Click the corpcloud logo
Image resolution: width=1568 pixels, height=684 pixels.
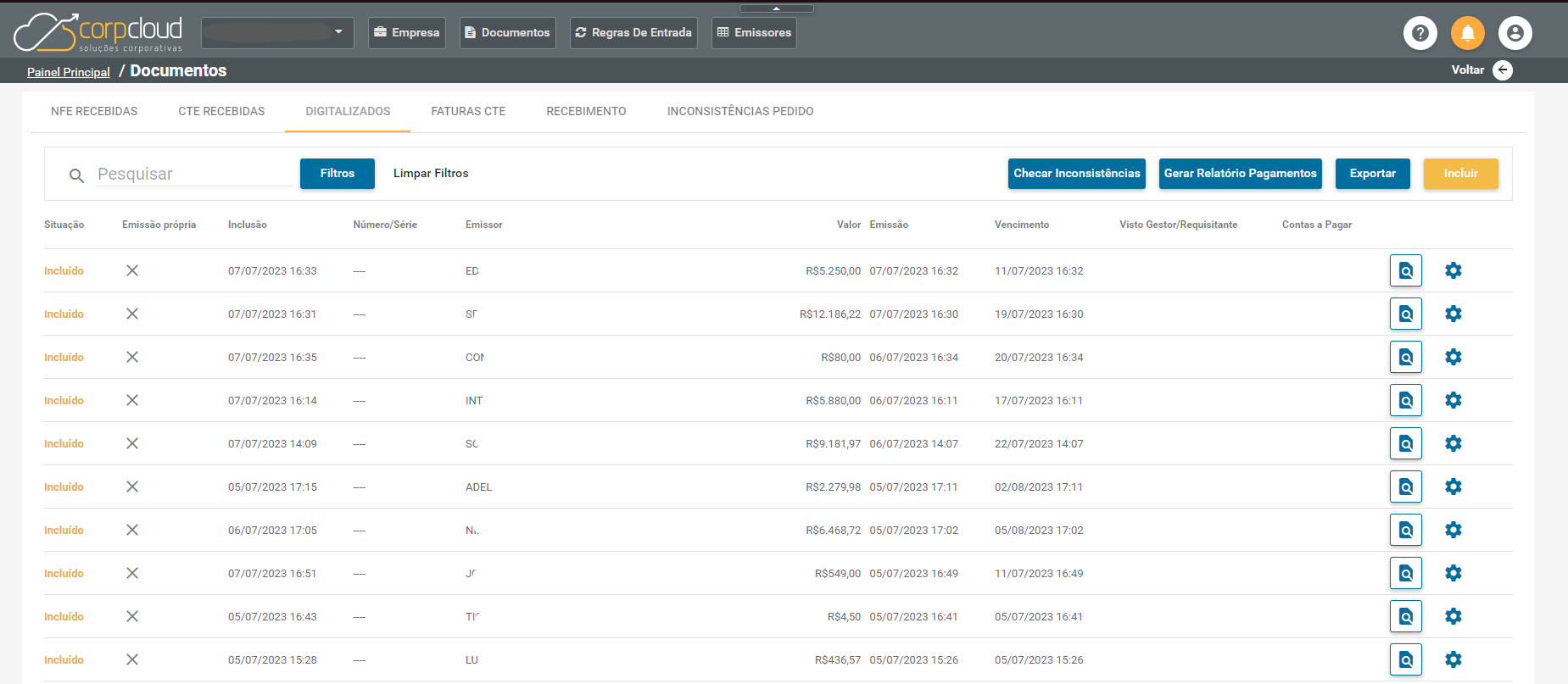pos(98,32)
